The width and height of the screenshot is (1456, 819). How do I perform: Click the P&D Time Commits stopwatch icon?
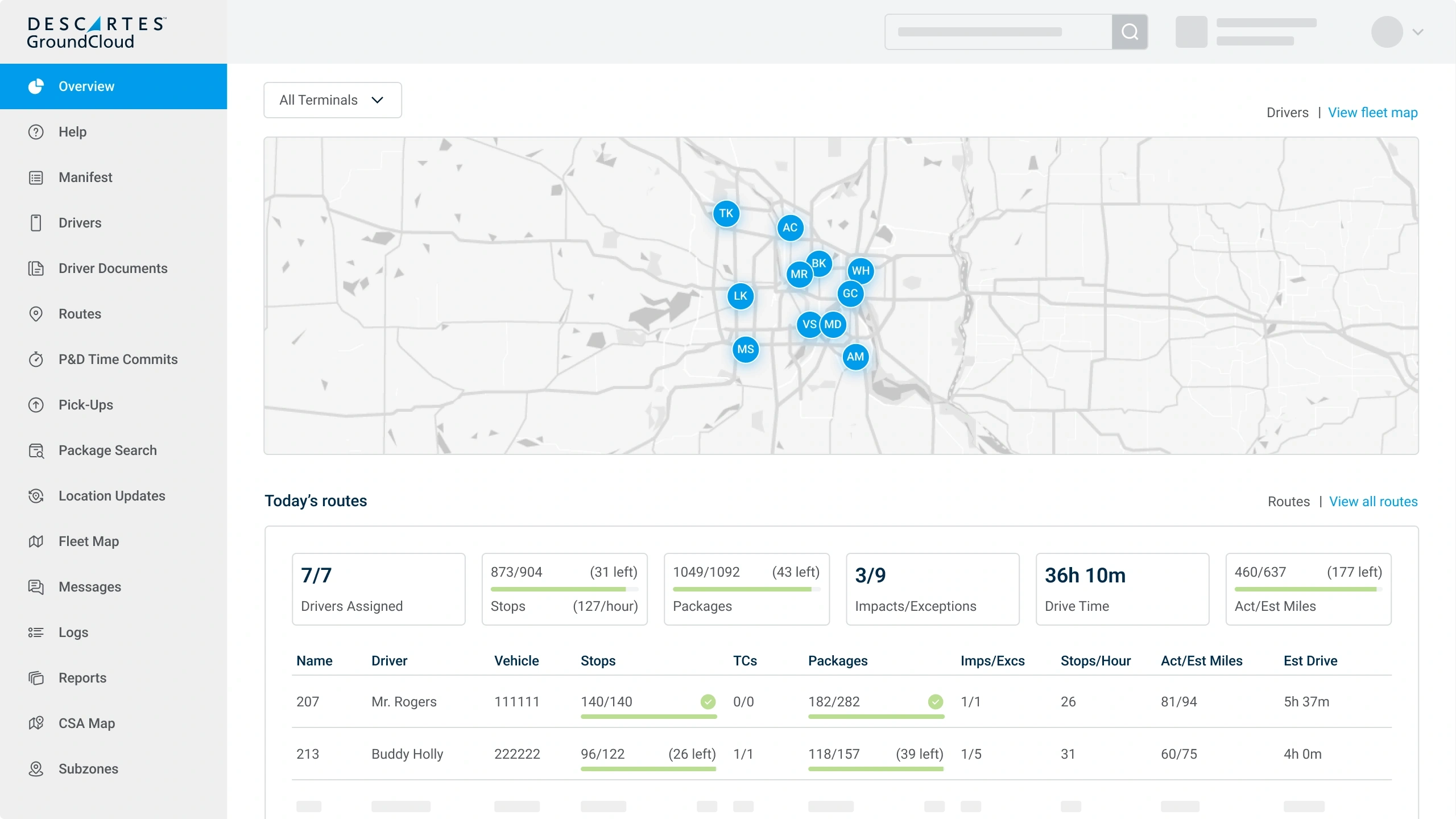(x=36, y=359)
